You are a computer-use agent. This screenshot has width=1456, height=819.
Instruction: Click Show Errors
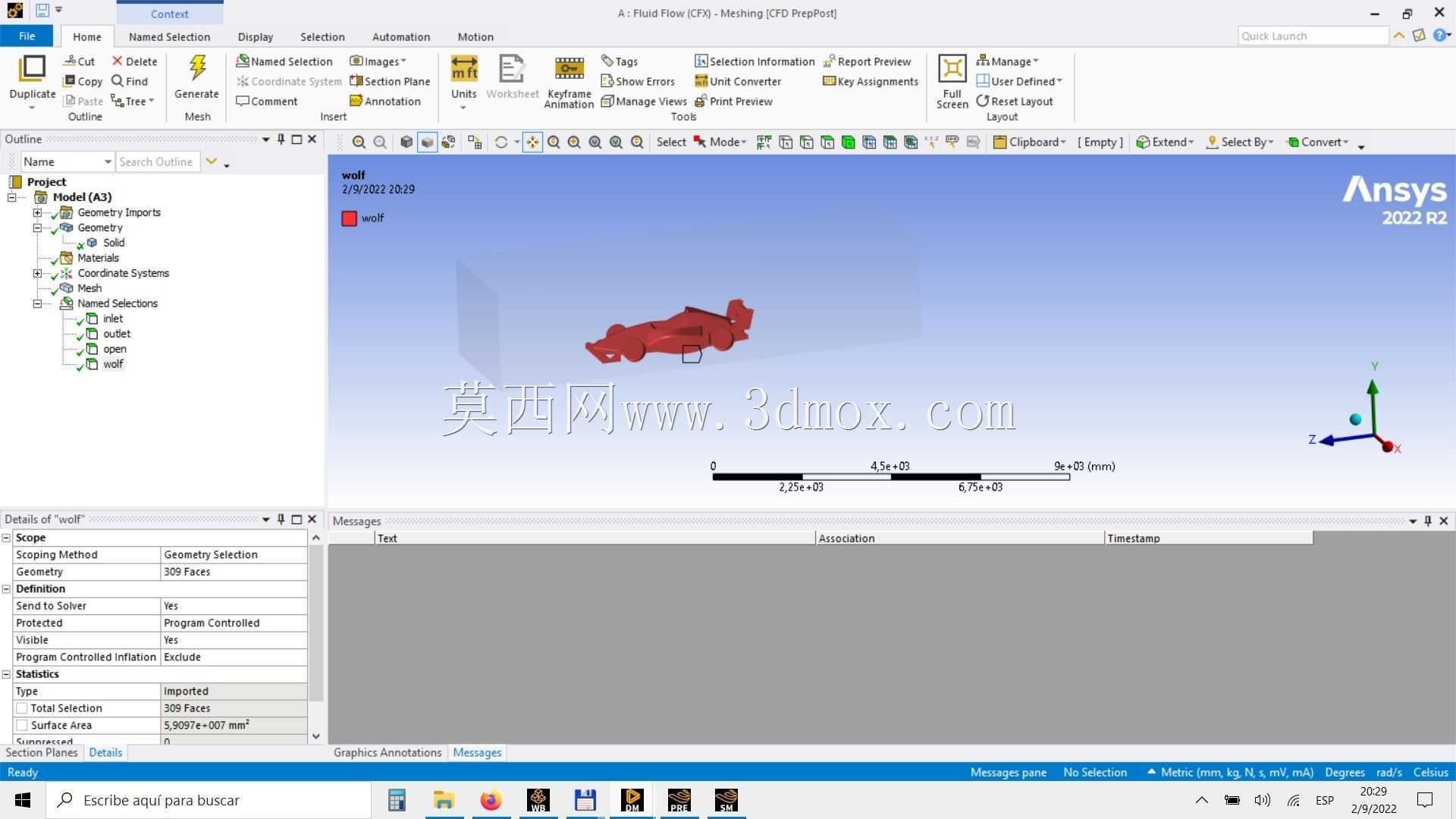pos(638,81)
